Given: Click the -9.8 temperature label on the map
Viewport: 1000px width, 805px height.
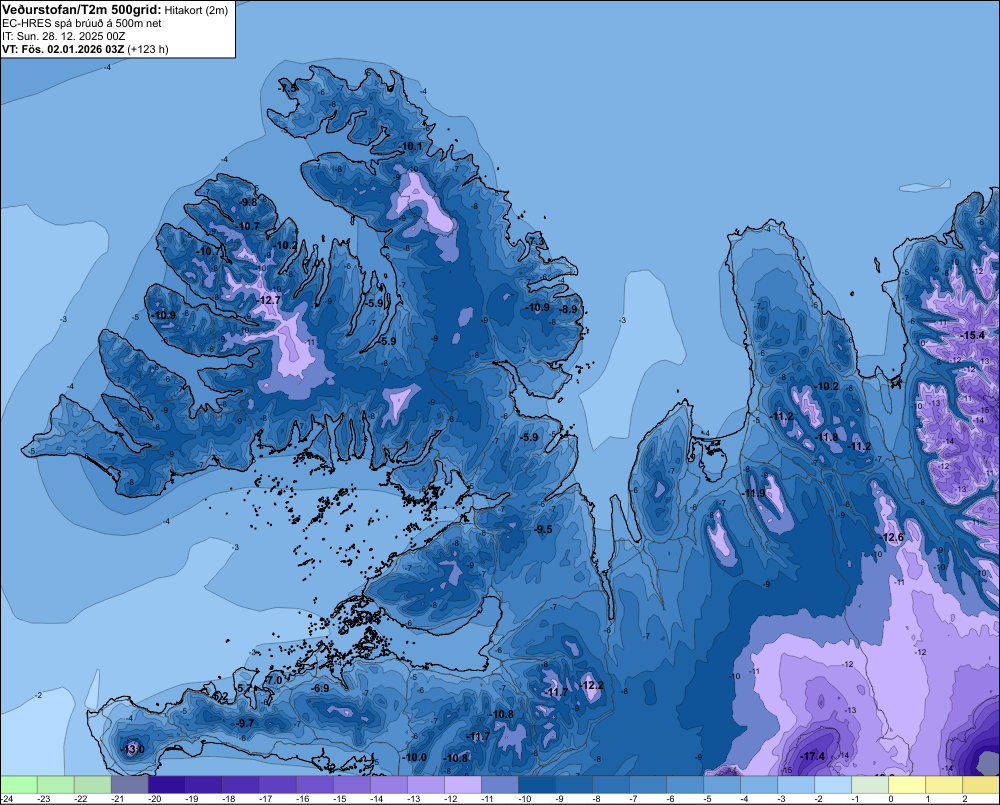Looking at the screenshot, I should (x=247, y=202).
